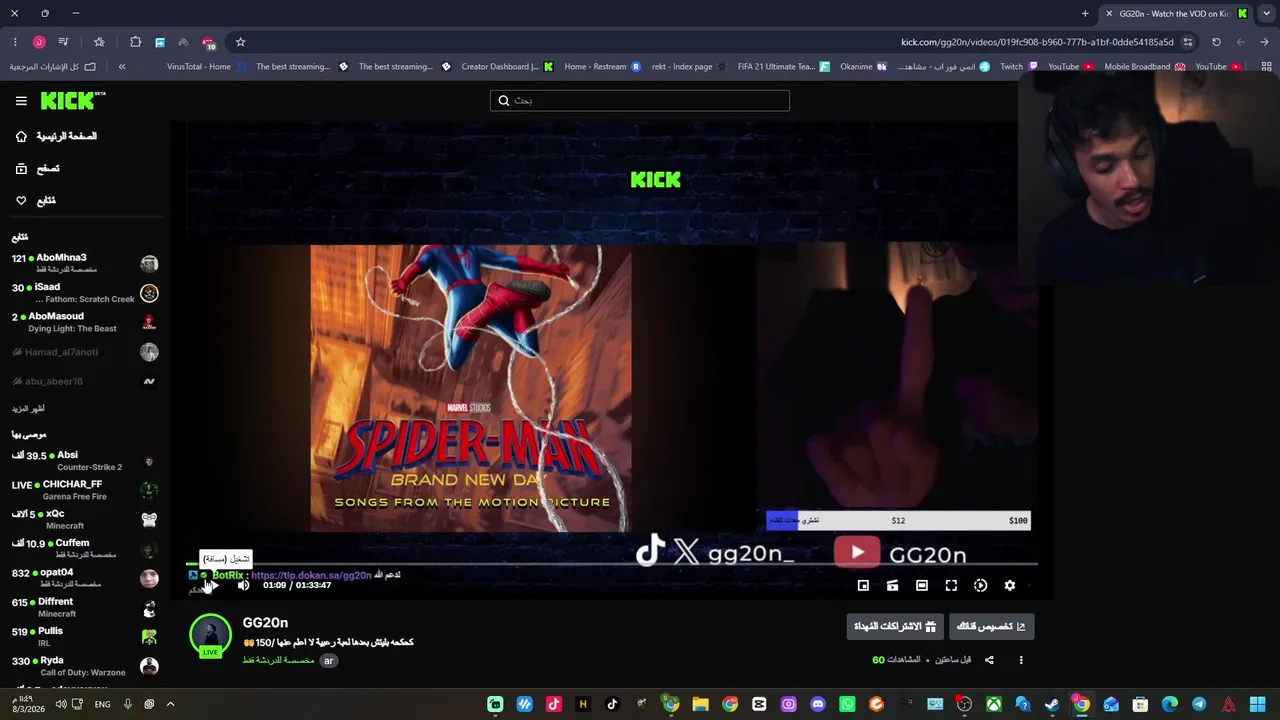Expand the Show more (أظهر المزيد) list

[28, 409]
